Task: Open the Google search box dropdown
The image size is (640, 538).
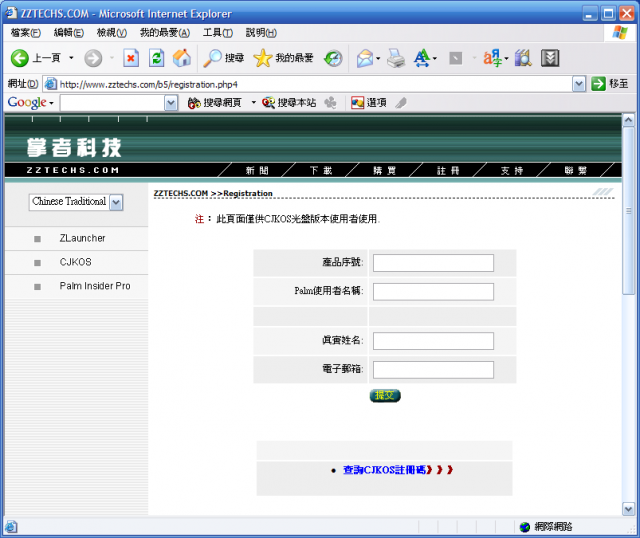Action: click(x=171, y=103)
